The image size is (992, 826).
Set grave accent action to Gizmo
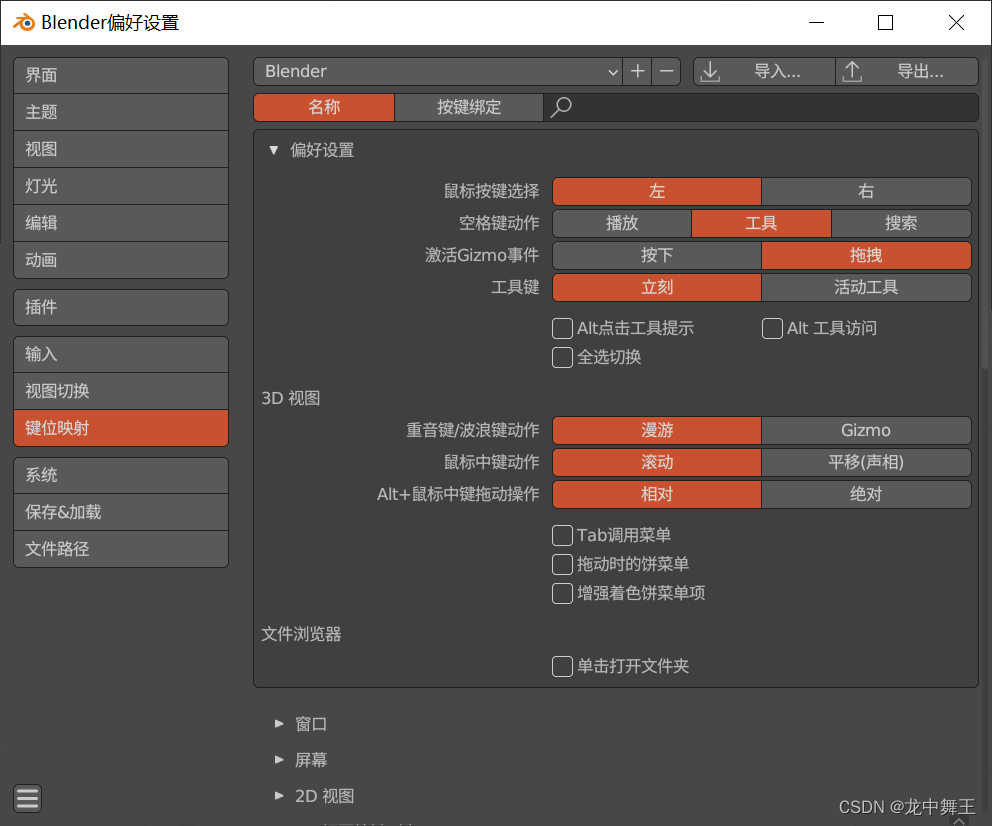point(866,430)
